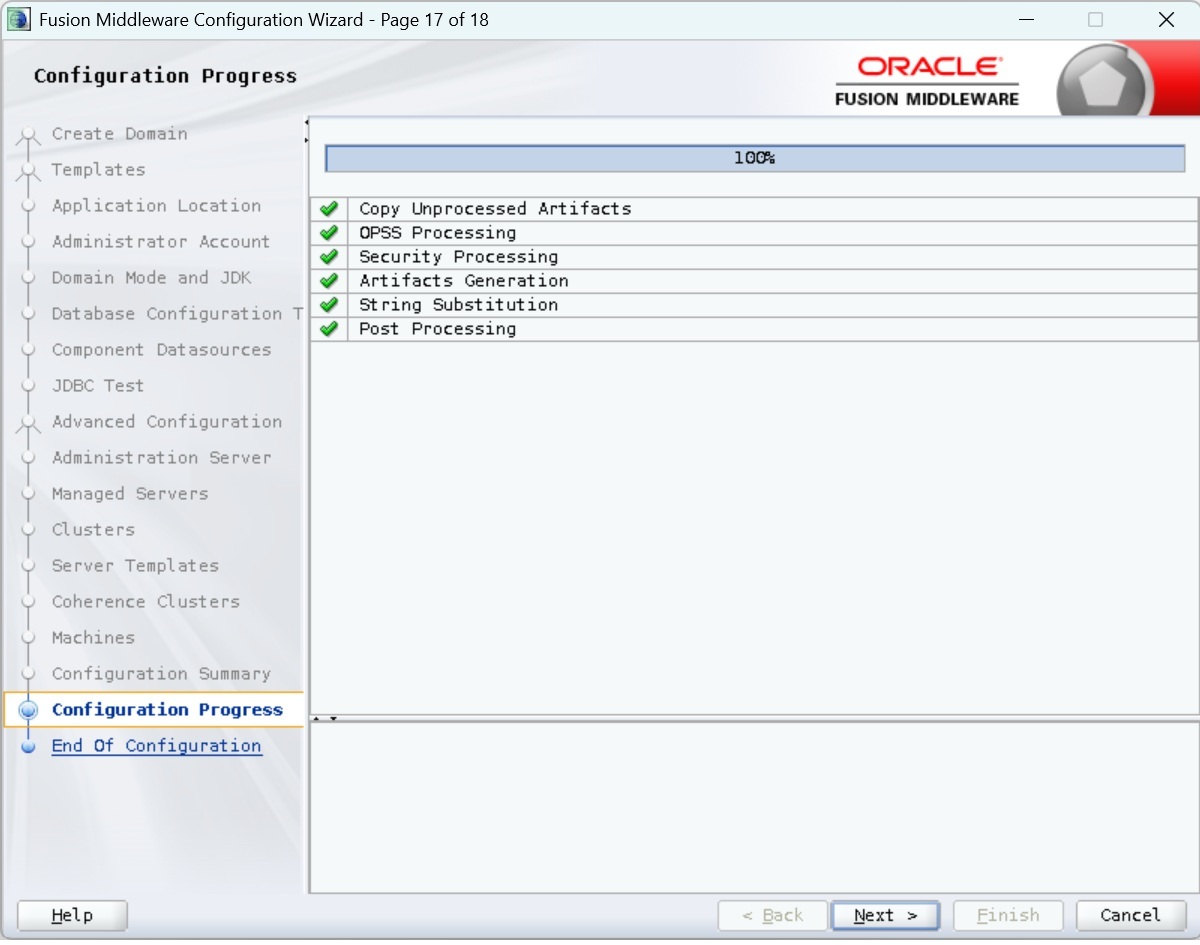Click the disabled Back button
Image resolution: width=1200 pixels, height=945 pixels.
pos(772,915)
